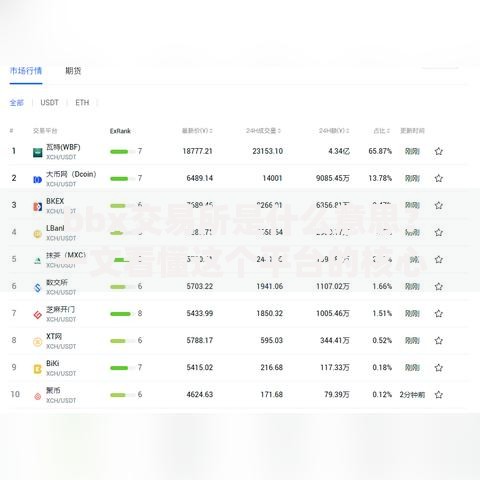Open the 芝麻开门 logo icon
This screenshot has height=480, width=480.
pyautogui.click(x=37, y=315)
